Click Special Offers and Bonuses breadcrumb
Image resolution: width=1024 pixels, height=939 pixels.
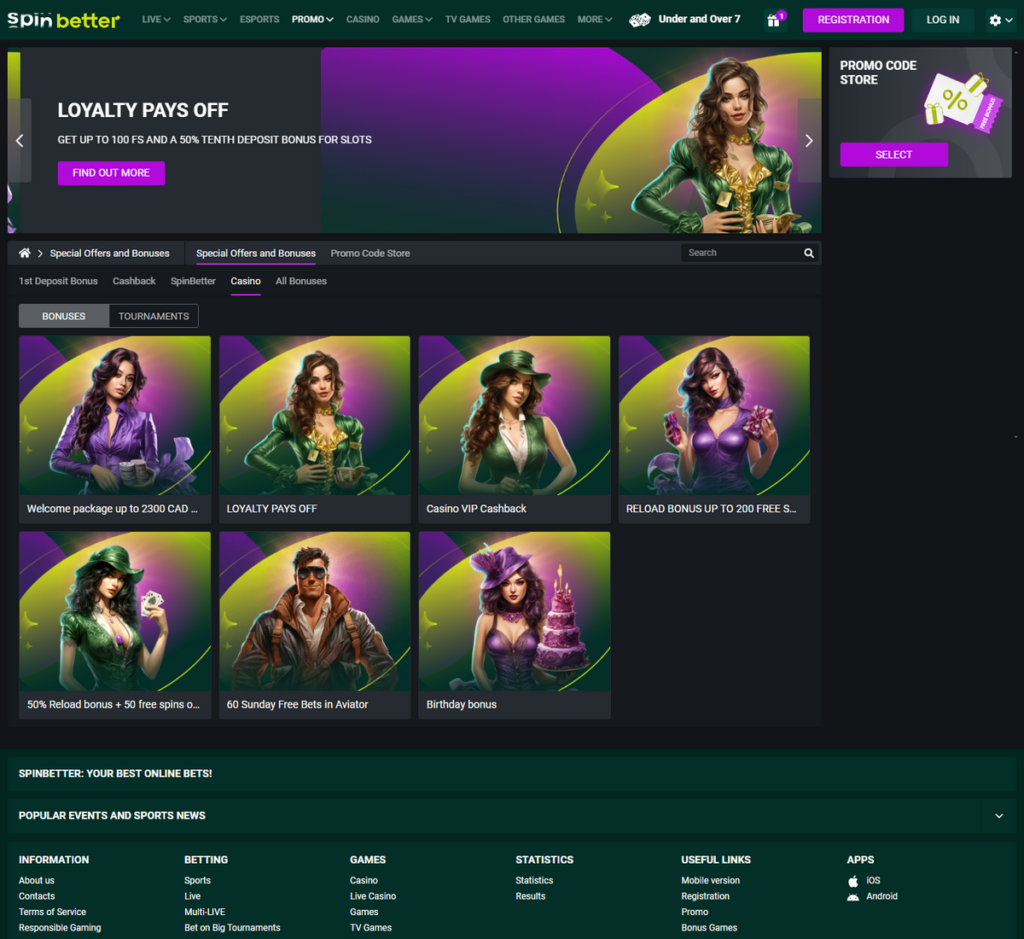point(110,253)
